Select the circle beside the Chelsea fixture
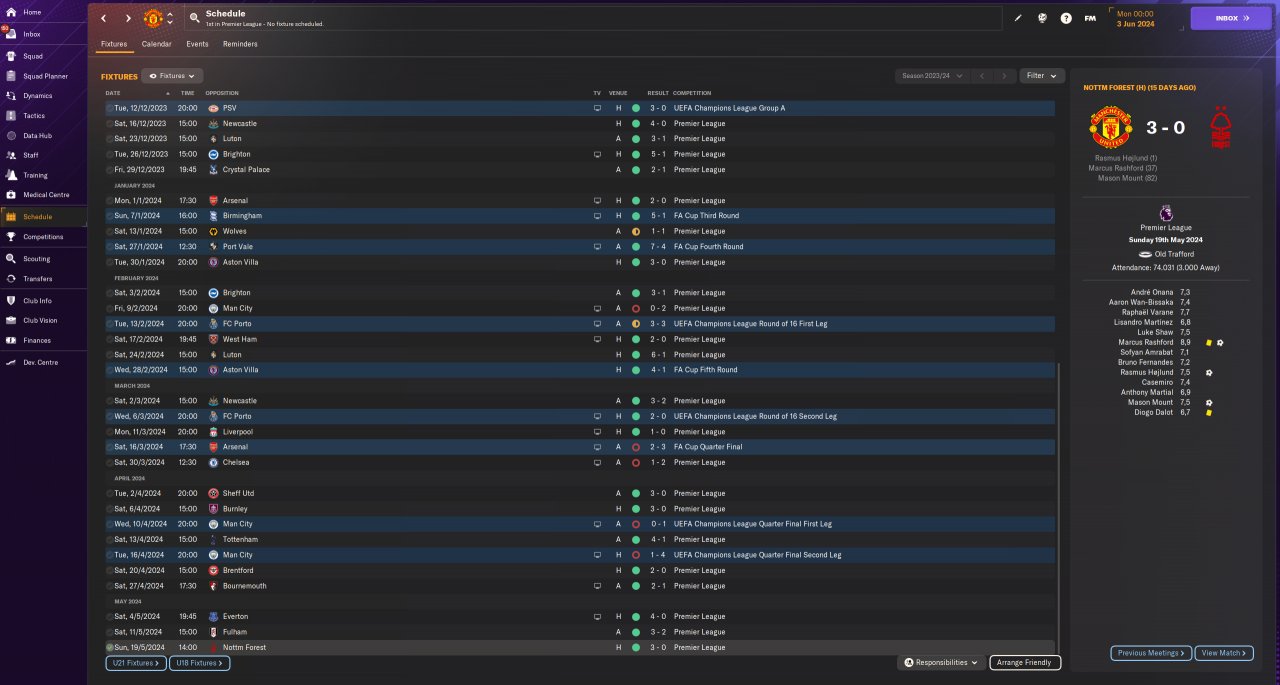 click(x=110, y=463)
